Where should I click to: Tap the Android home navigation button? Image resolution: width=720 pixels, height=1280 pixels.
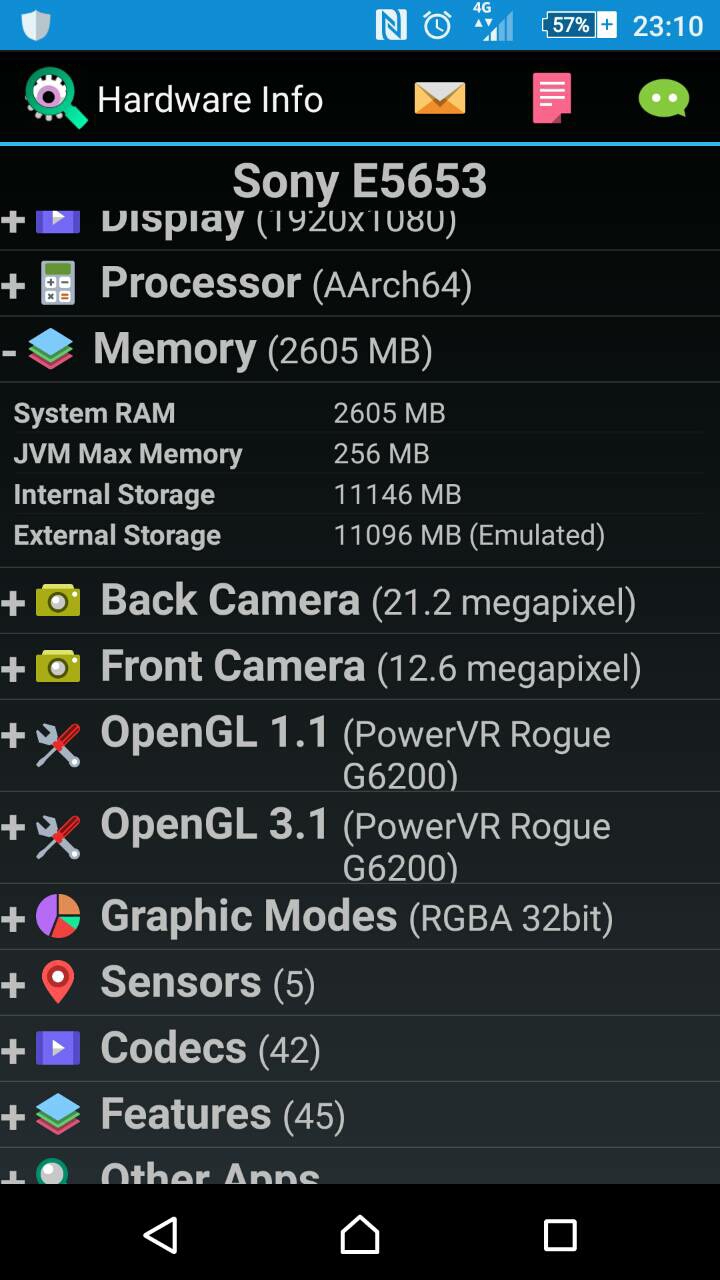coord(360,1235)
